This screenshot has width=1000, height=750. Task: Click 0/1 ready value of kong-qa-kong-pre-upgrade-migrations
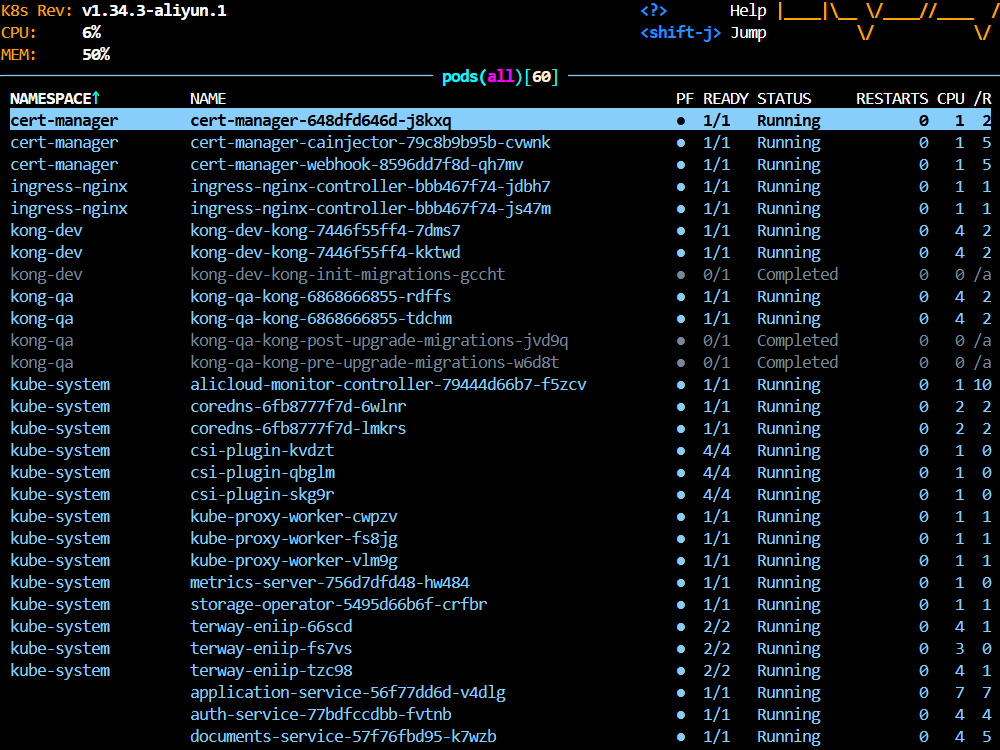click(716, 362)
